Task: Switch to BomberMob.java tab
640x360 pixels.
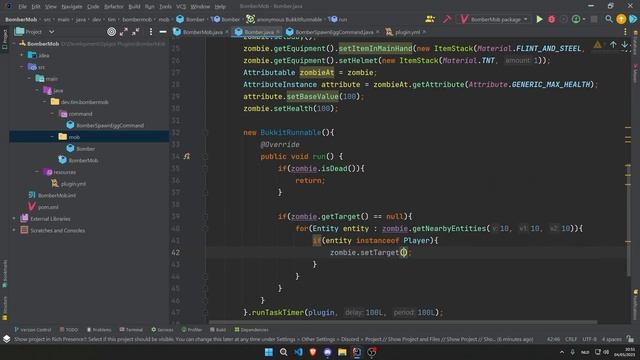Action: point(199,32)
